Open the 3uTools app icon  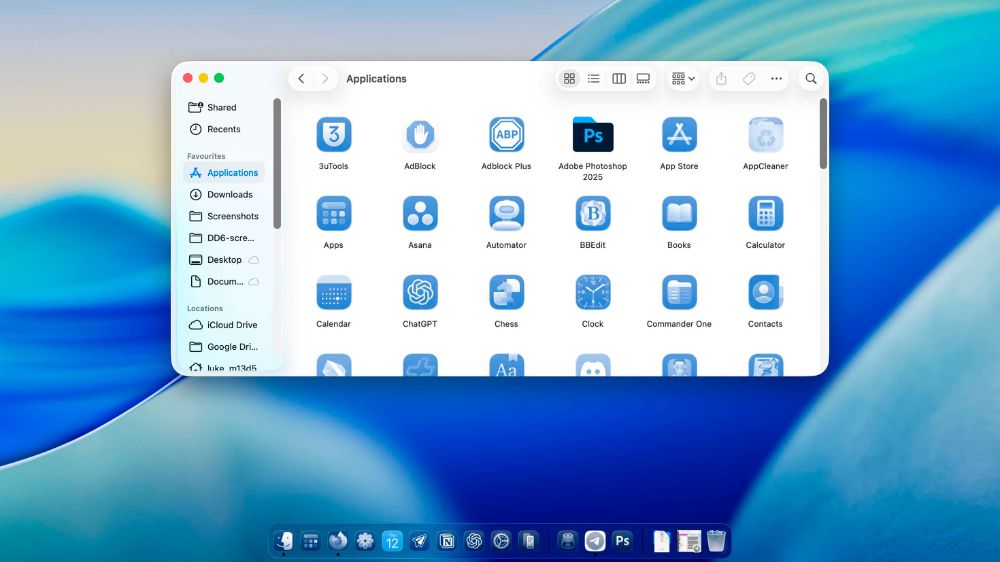[334, 135]
